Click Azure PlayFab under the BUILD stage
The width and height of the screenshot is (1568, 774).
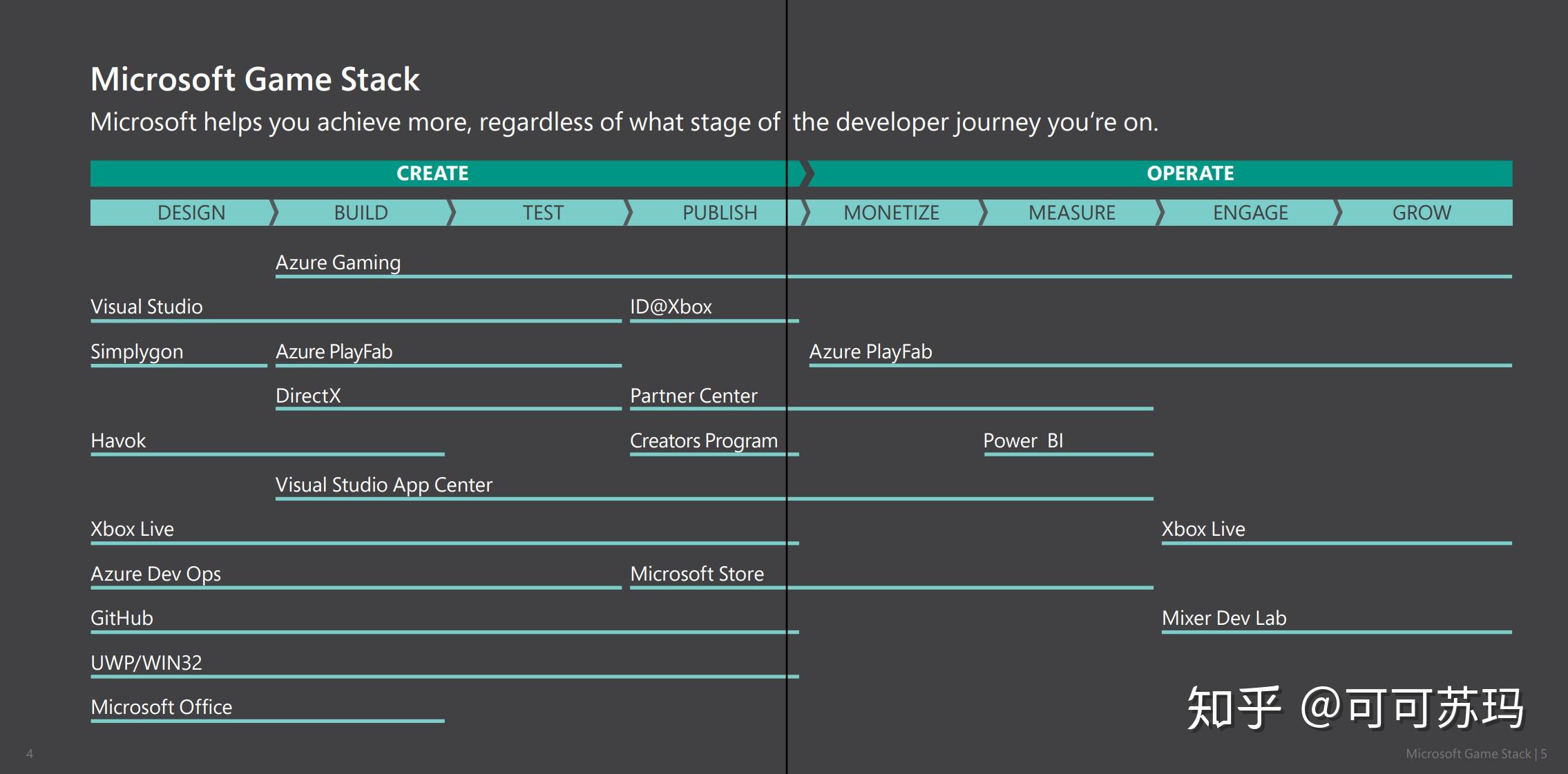(334, 352)
